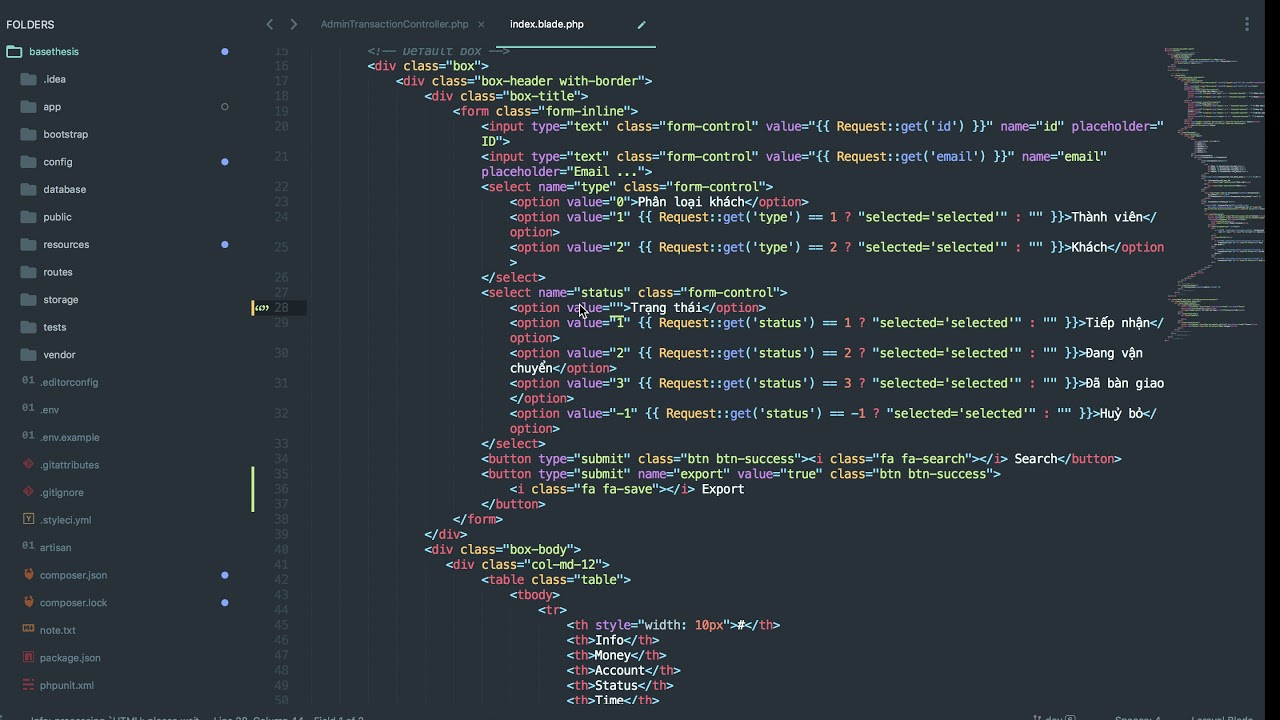Click line number 44 in the gutter
This screenshot has width=1280, height=720.
click(281, 610)
